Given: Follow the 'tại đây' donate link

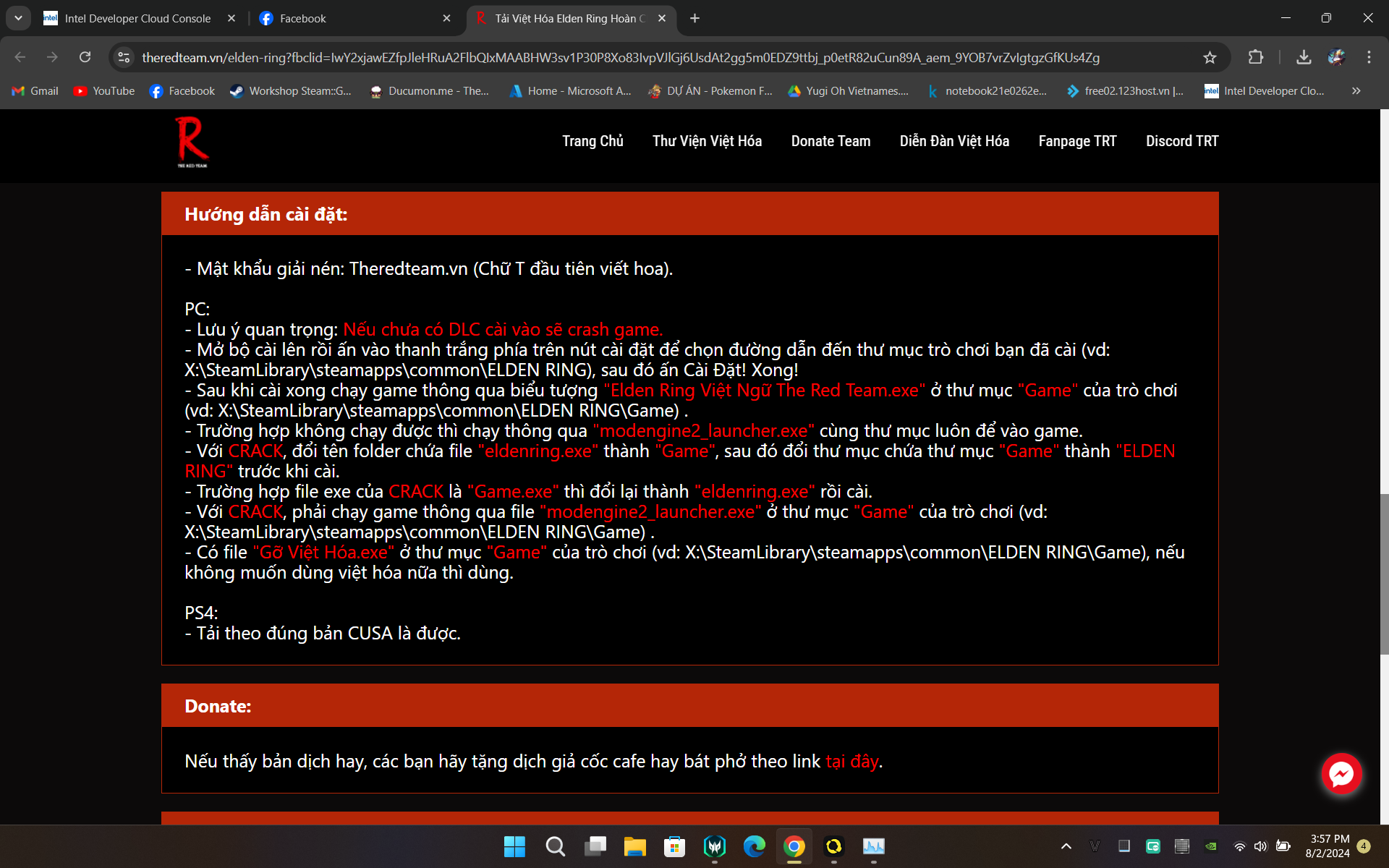Looking at the screenshot, I should coord(852,762).
